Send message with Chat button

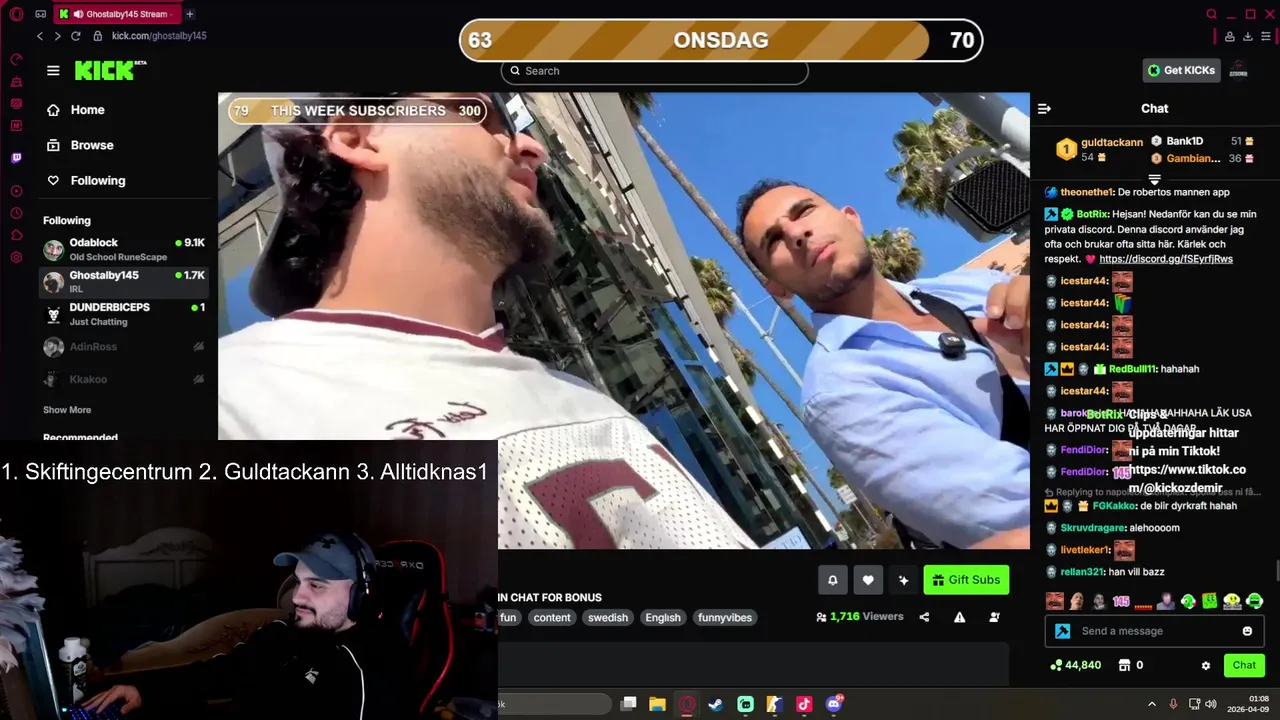click(x=1244, y=665)
